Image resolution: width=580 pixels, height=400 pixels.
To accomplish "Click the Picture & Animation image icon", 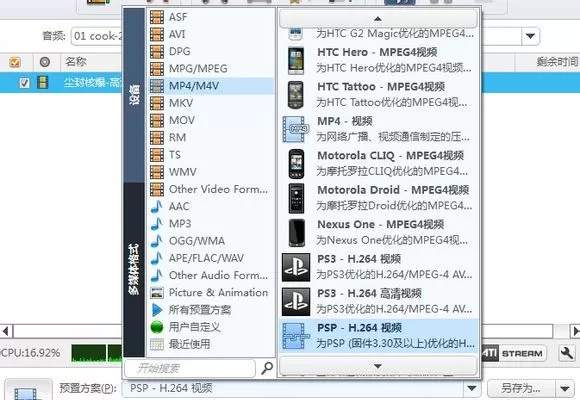I will 157,293.
